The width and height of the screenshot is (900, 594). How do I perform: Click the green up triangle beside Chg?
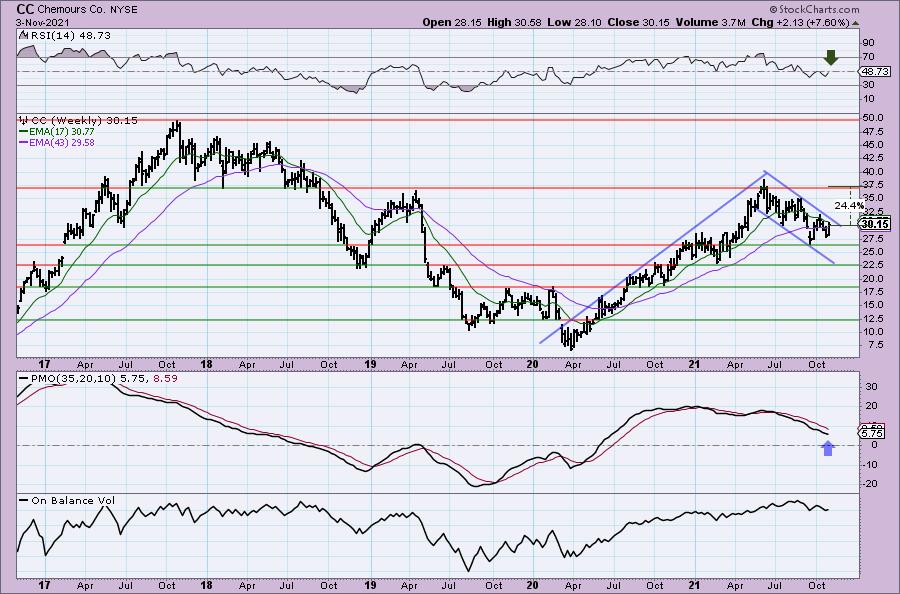856,23
